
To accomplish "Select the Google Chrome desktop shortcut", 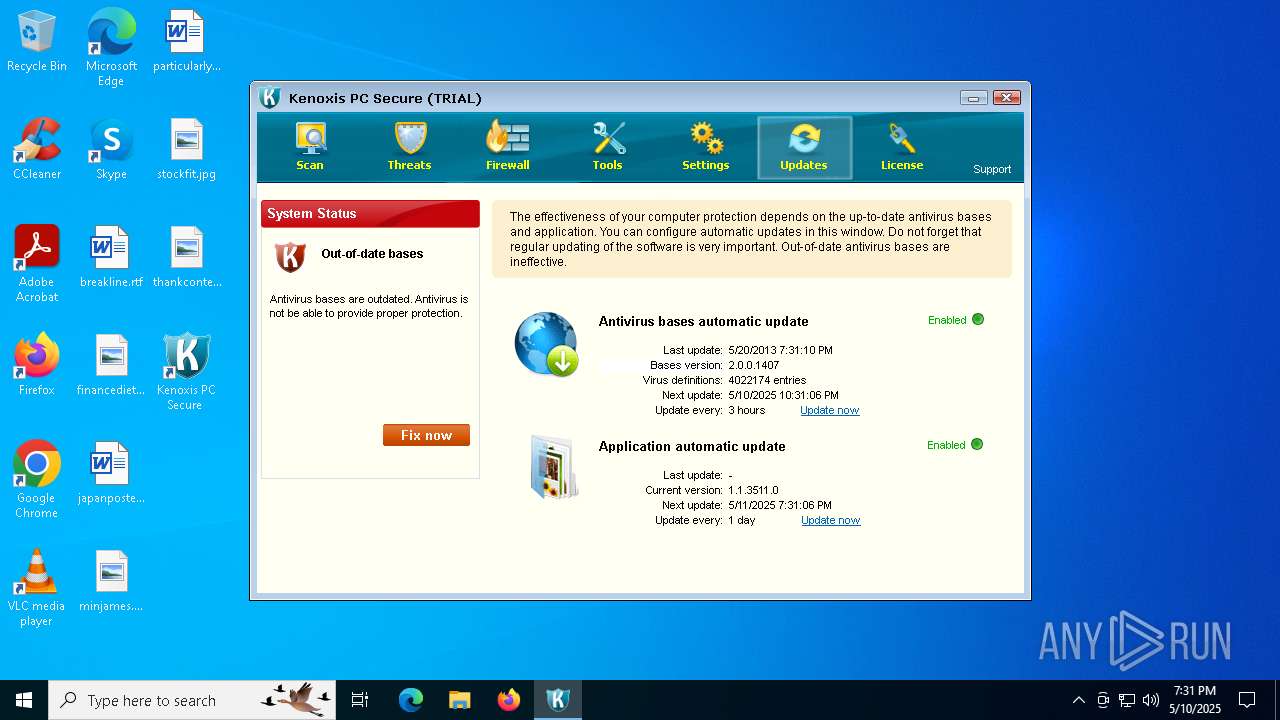I will [37, 480].
